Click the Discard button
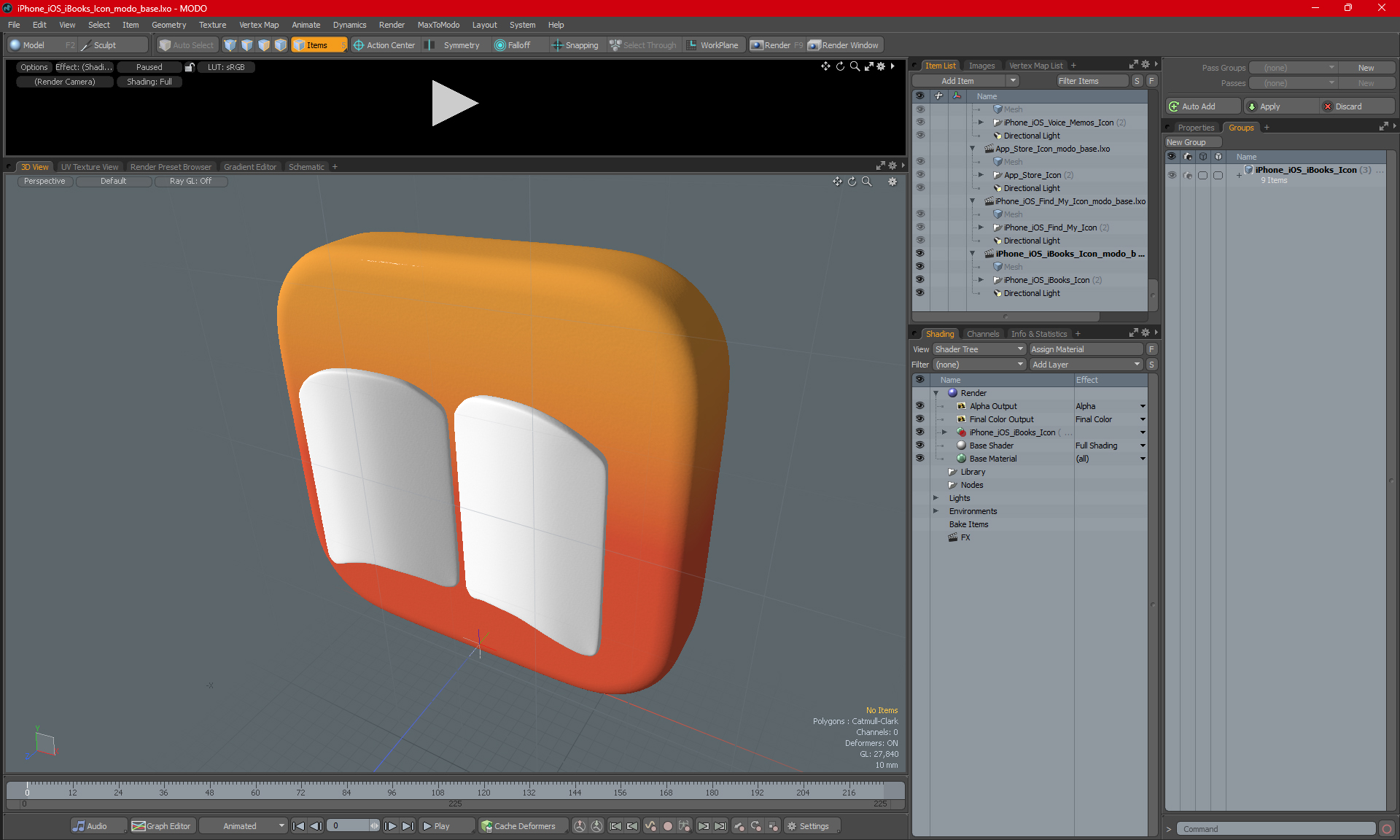This screenshot has width=1400, height=840. [1357, 106]
